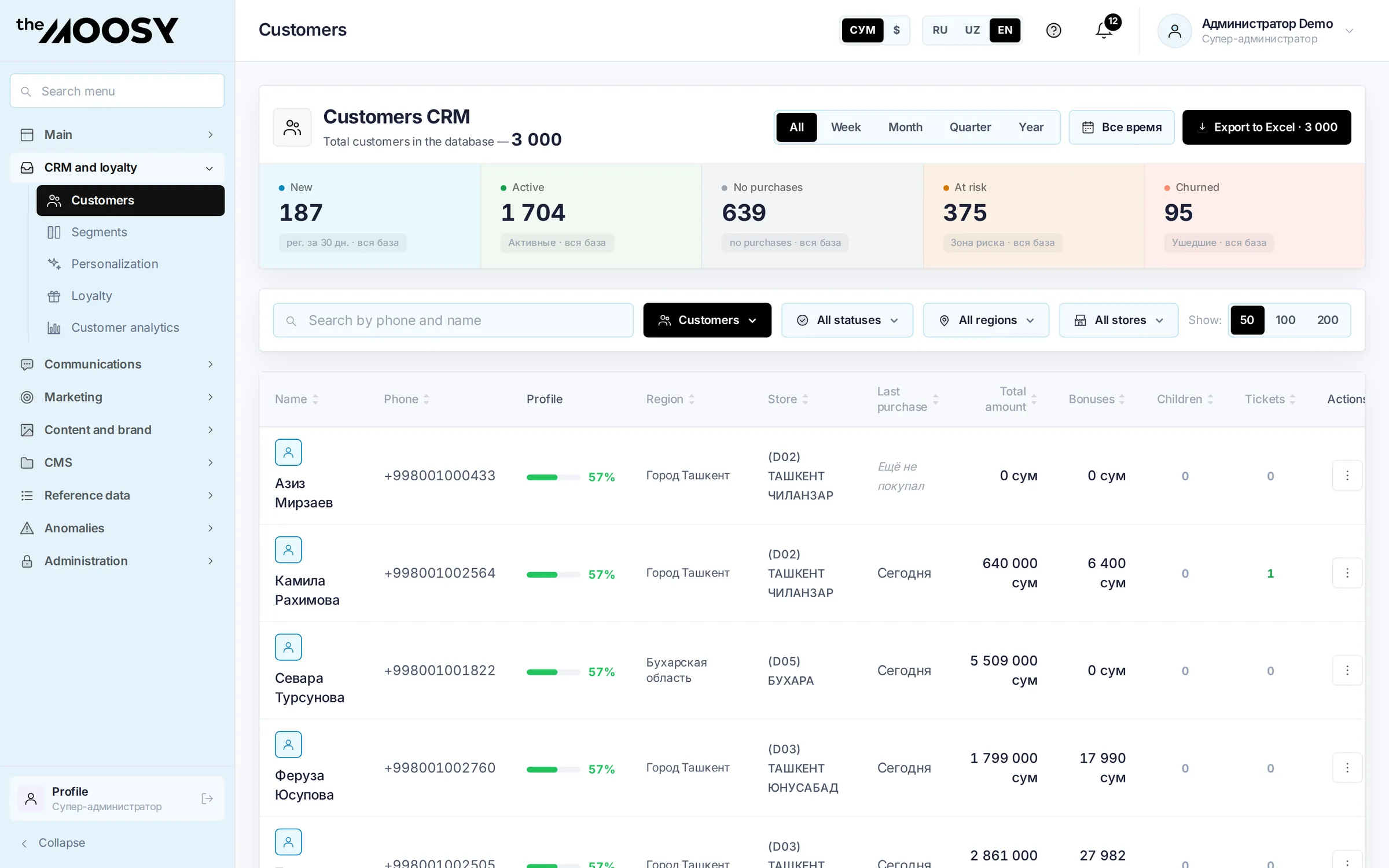This screenshot has height=868, width=1389.
Task: Click the Customers CRM people icon
Action: tap(292, 127)
